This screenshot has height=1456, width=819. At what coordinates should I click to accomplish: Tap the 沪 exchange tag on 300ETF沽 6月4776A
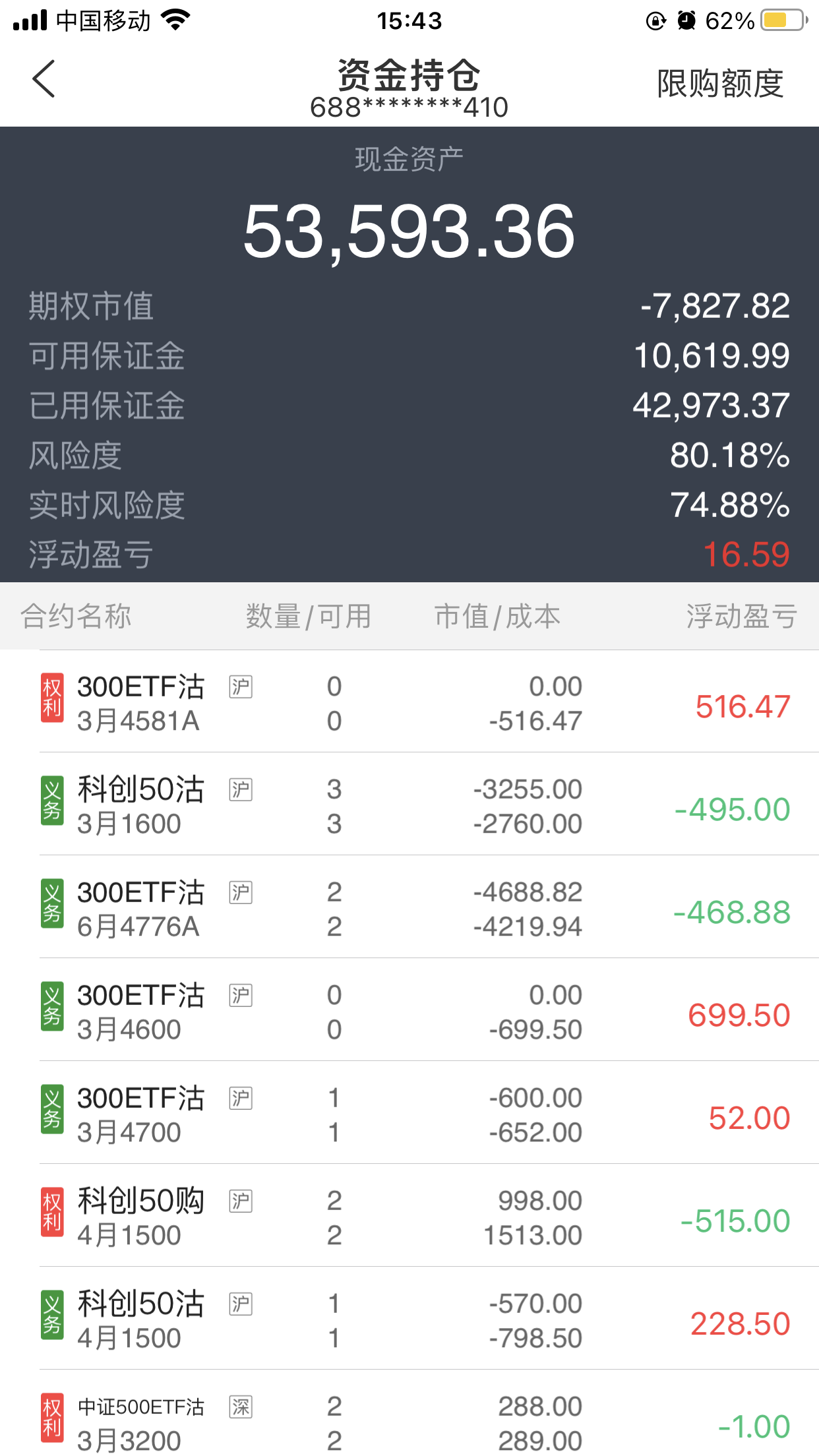[241, 892]
